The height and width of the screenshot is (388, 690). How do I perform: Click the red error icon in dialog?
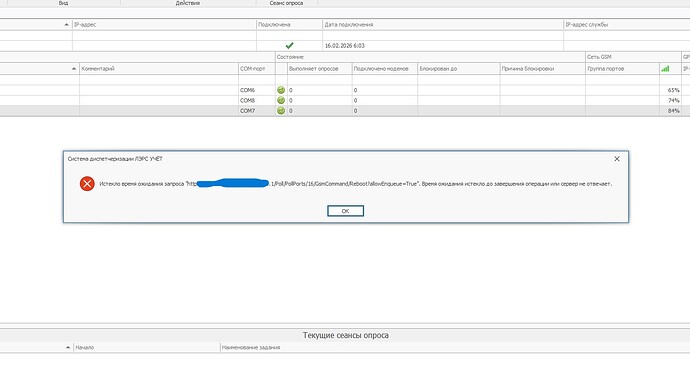87,183
